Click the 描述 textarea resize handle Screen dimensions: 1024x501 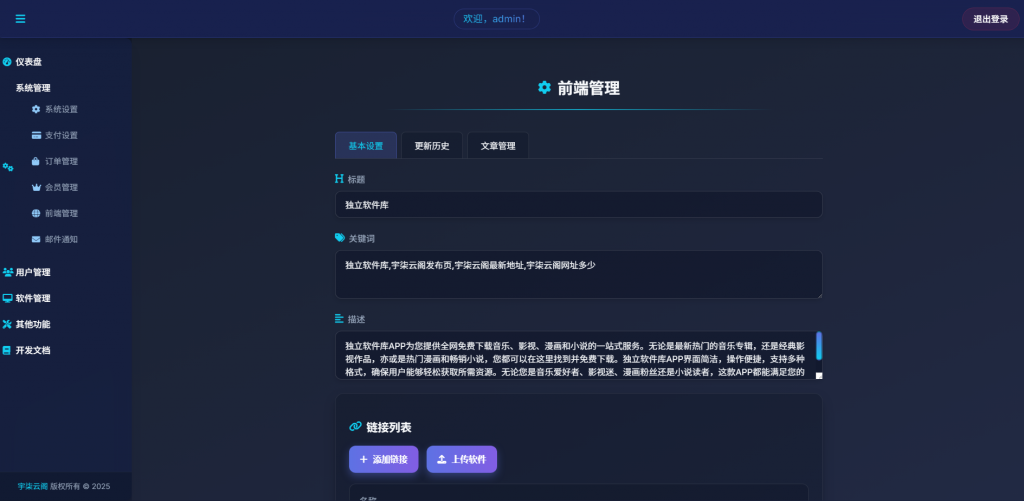[819, 376]
